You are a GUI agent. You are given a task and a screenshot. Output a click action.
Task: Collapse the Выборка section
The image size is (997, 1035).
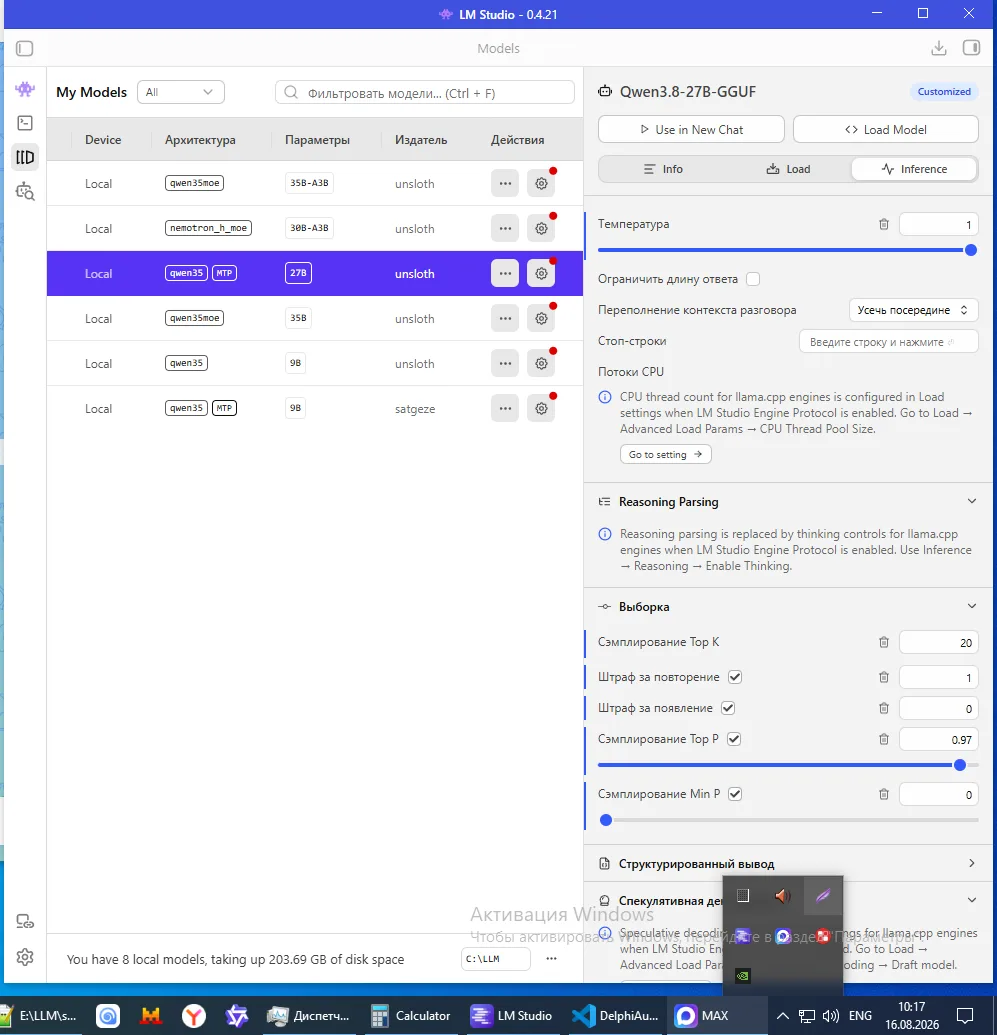tap(971, 607)
